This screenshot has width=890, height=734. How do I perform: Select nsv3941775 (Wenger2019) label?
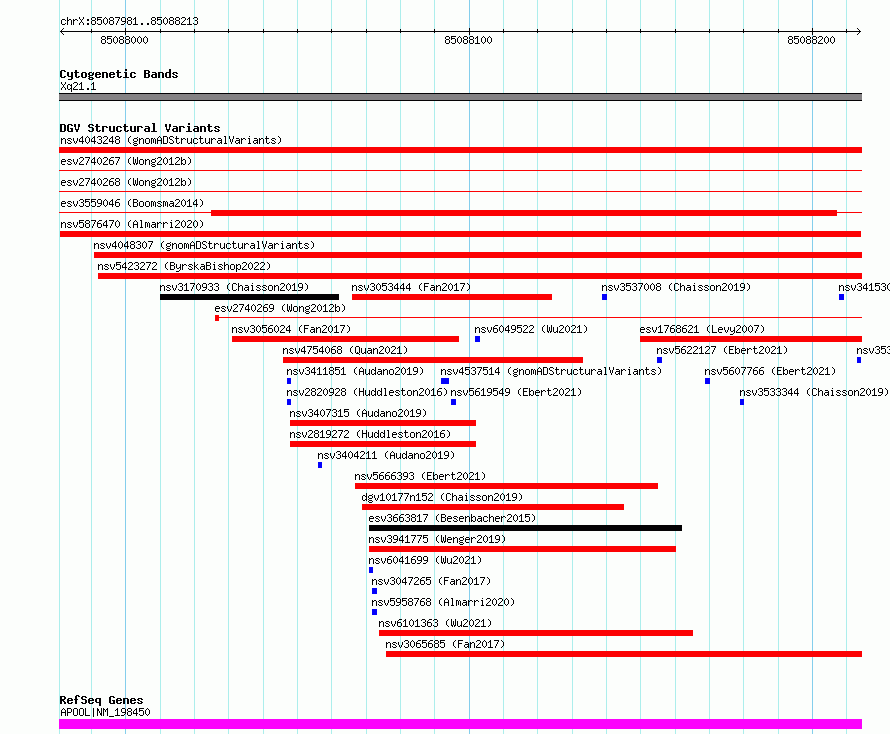point(436,539)
